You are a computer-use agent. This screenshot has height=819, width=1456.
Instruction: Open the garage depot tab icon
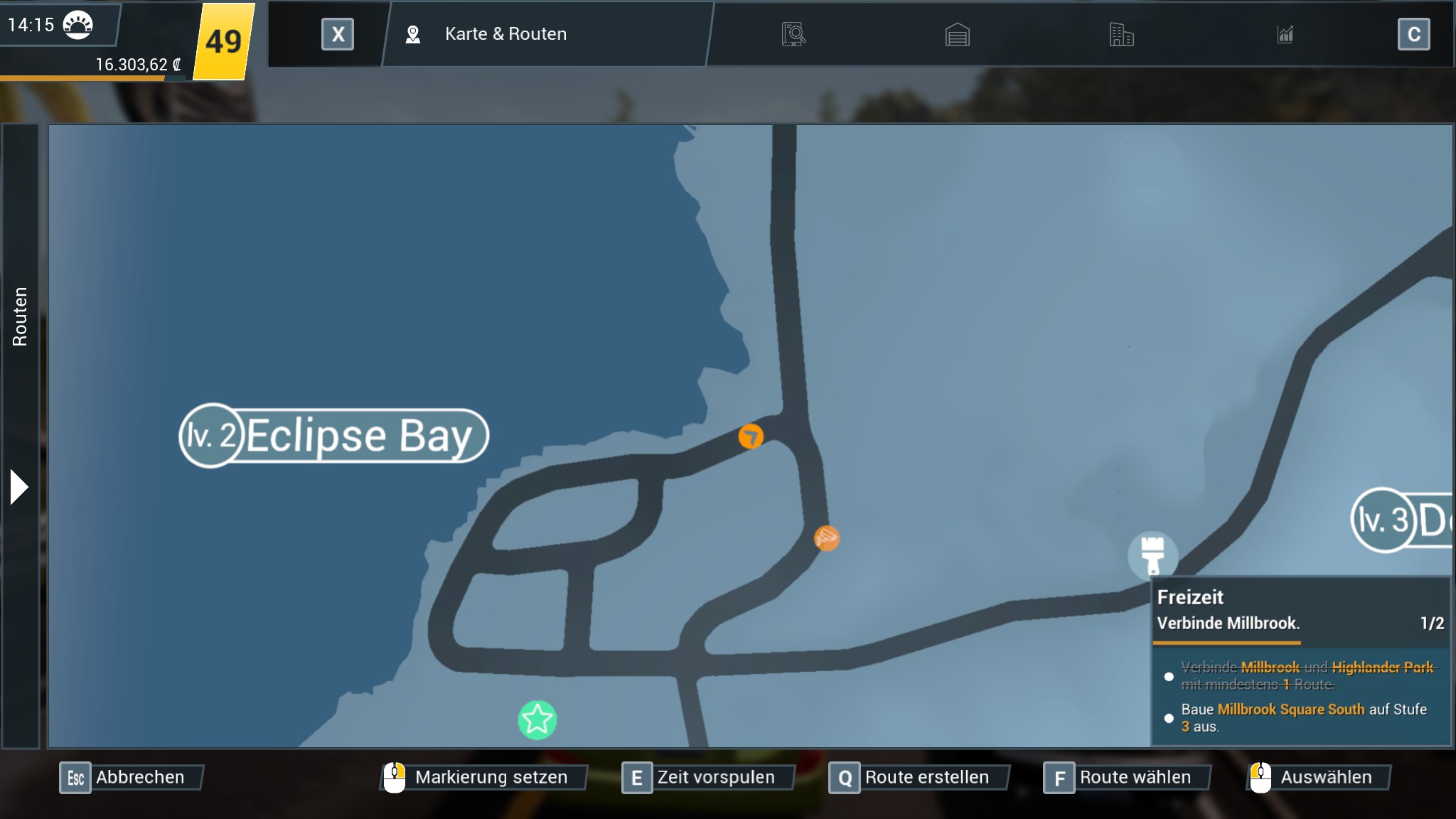coord(957,34)
